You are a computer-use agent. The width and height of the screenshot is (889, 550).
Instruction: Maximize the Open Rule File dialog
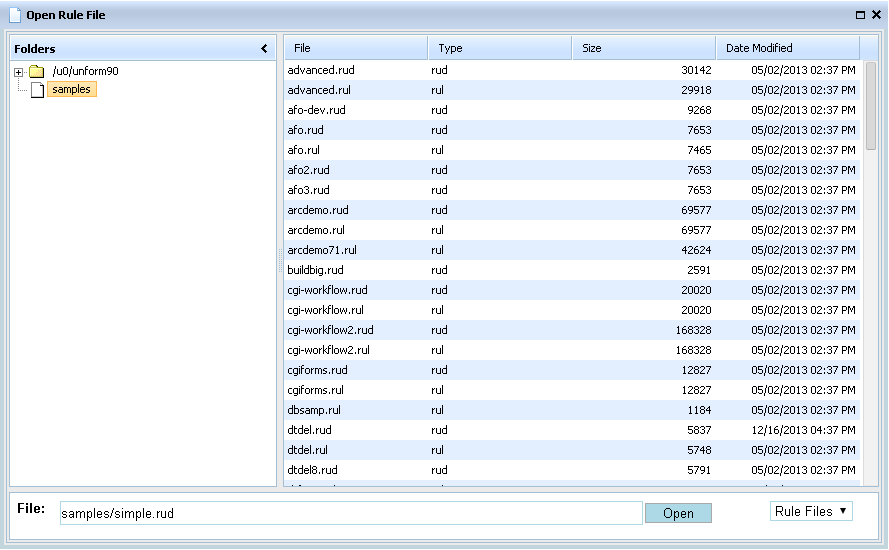point(860,15)
